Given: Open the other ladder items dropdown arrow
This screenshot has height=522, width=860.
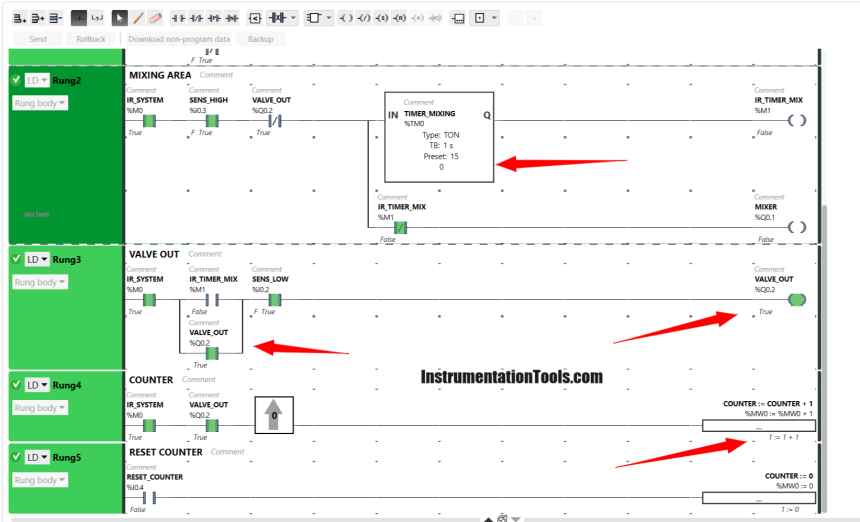Looking at the screenshot, I should pos(494,18).
